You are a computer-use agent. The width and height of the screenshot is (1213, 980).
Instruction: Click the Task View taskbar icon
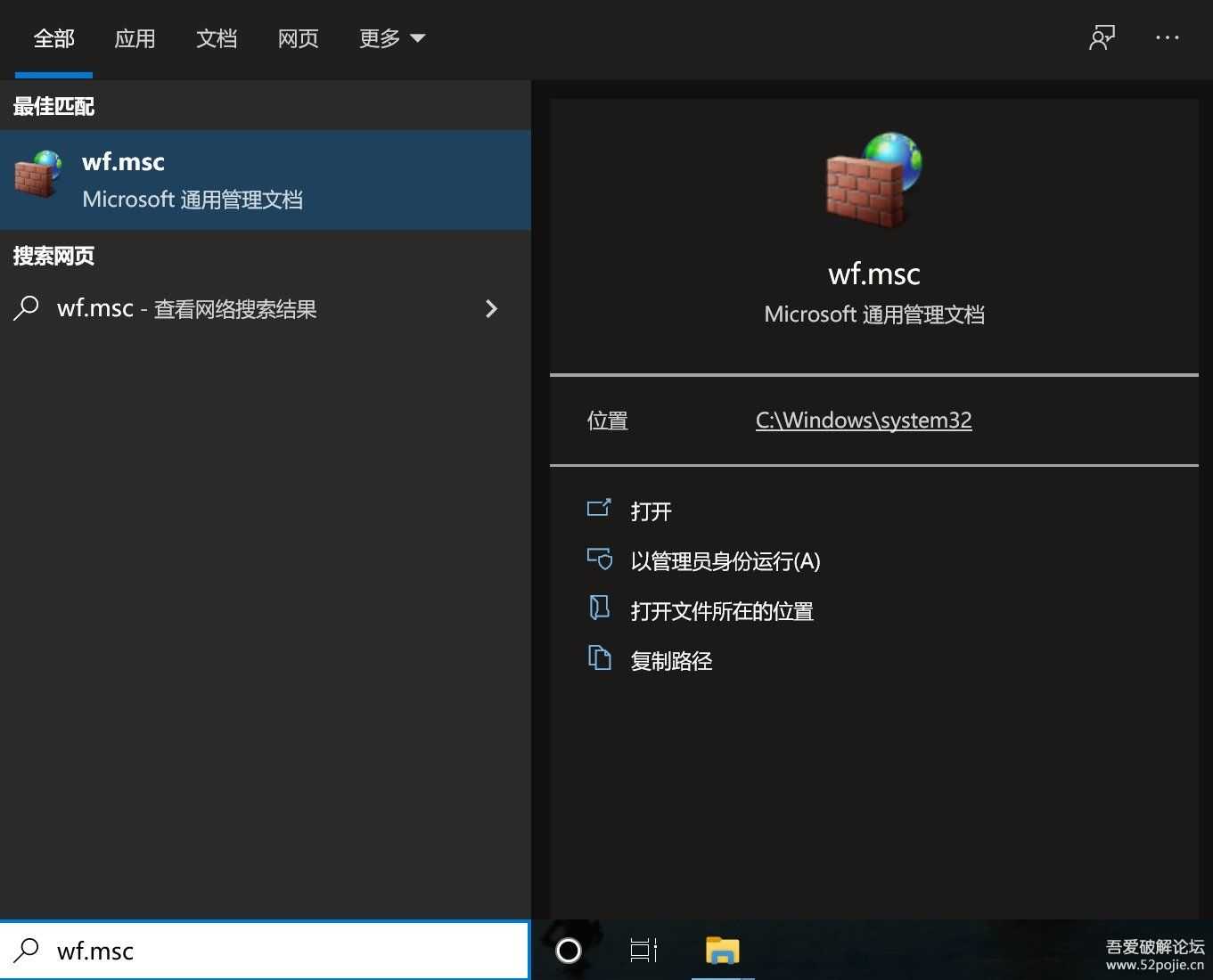pos(643,951)
